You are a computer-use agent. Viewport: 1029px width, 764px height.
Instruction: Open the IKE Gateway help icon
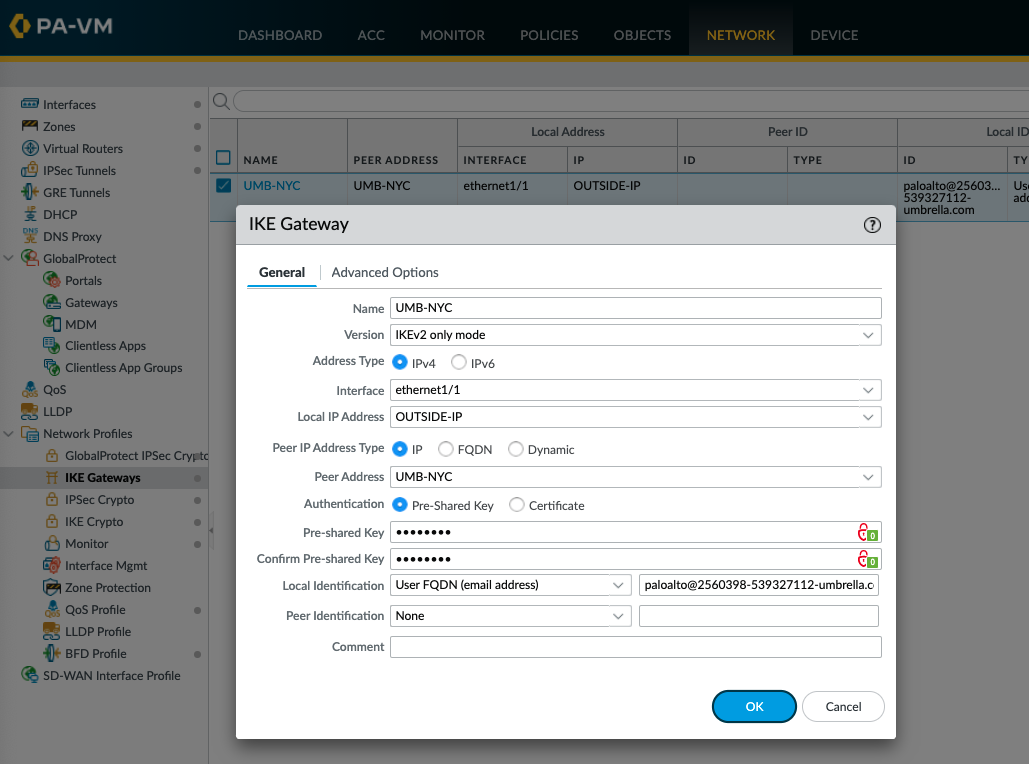[872, 225]
